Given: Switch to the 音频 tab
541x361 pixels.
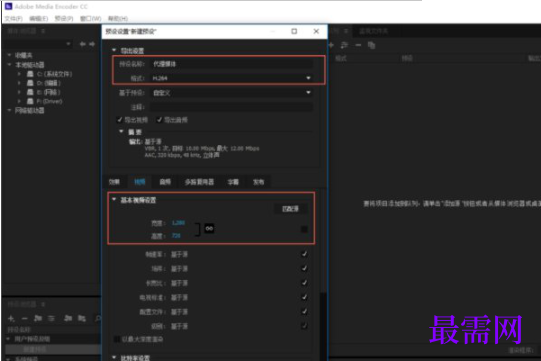Looking at the screenshot, I should coord(165,182).
